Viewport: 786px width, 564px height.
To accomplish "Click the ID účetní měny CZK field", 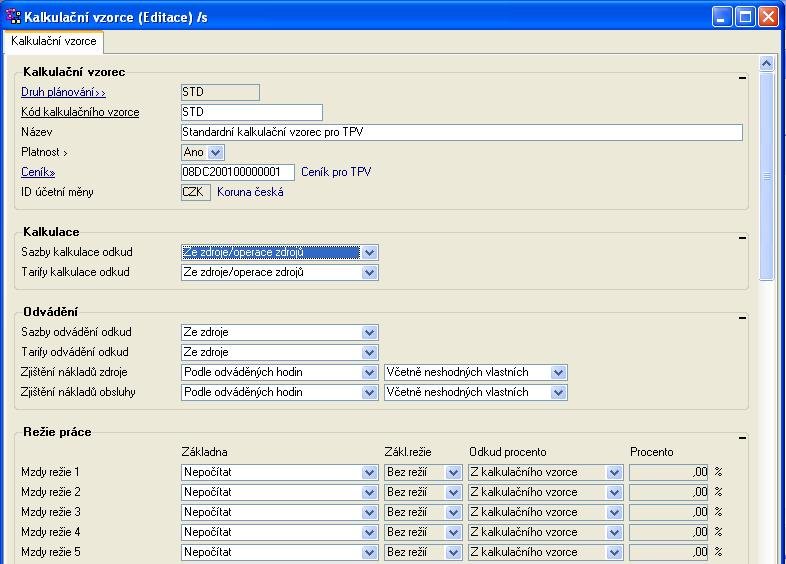I will click(195, 192).
